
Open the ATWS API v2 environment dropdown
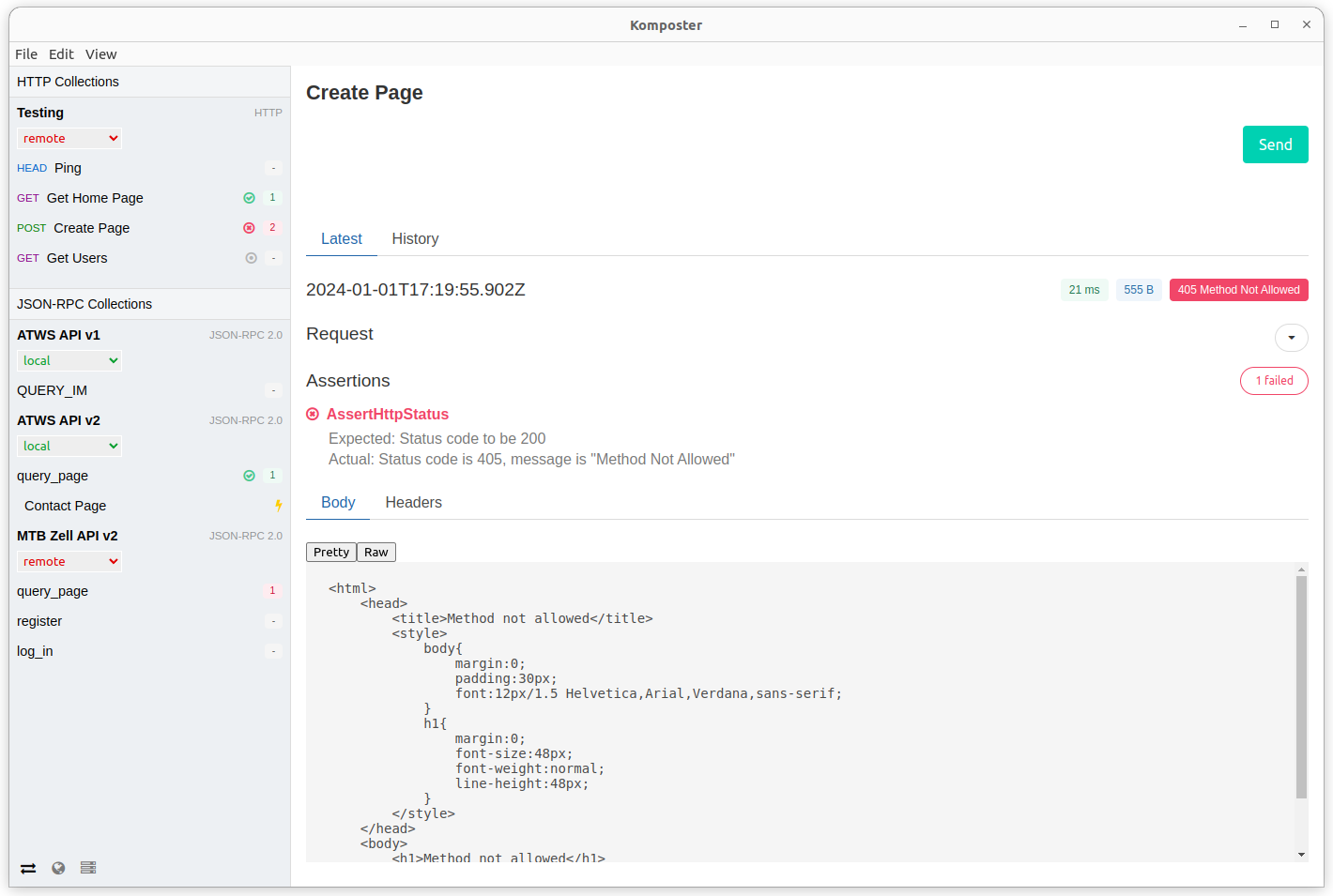pyautogui.click(x=69, y=446)
